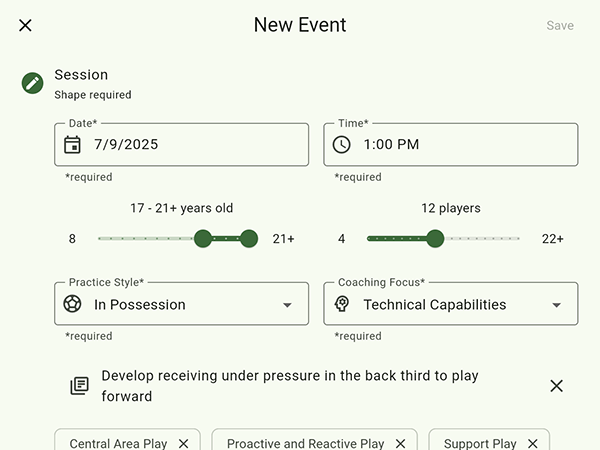Remove the Proactive and Reactive Play chip
600x450 pixels.
click(x=400, y=443)
